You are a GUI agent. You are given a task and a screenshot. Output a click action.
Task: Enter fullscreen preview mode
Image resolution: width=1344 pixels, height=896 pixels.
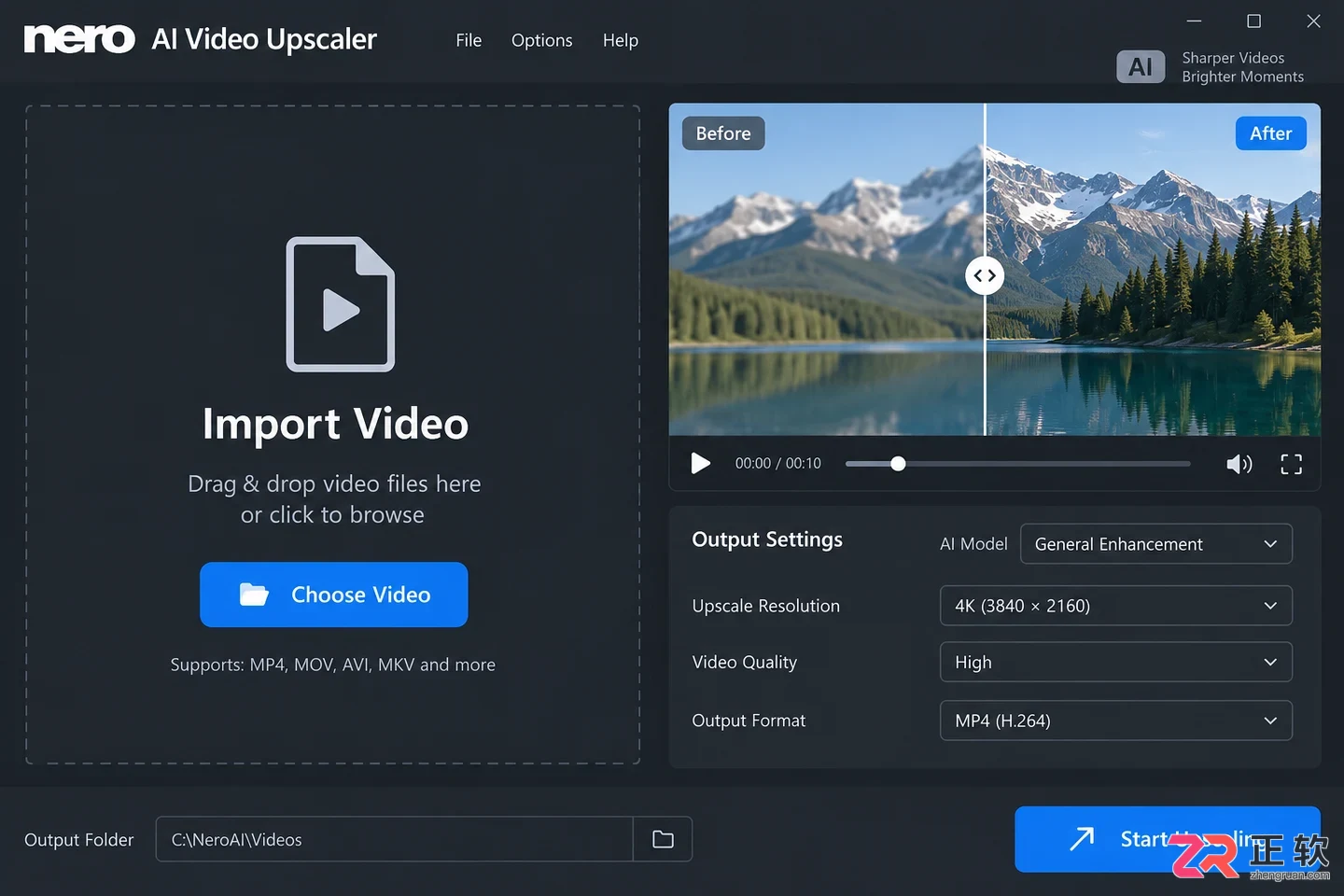[x=1291, y=465]
